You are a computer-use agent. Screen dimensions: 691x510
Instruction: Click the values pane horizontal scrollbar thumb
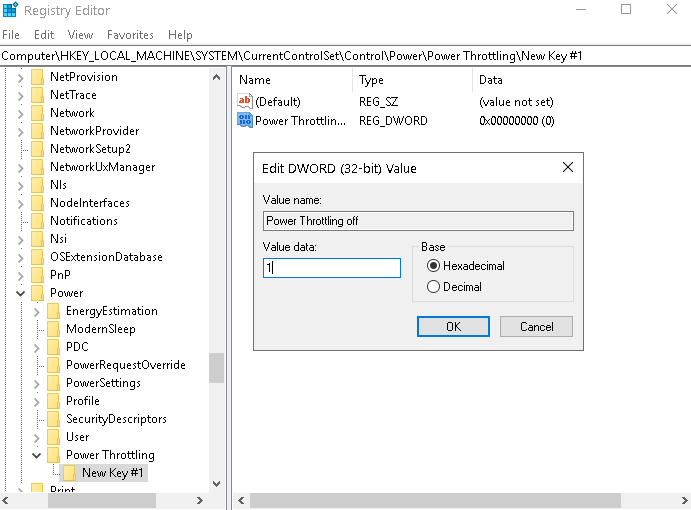tap(435, 500)
